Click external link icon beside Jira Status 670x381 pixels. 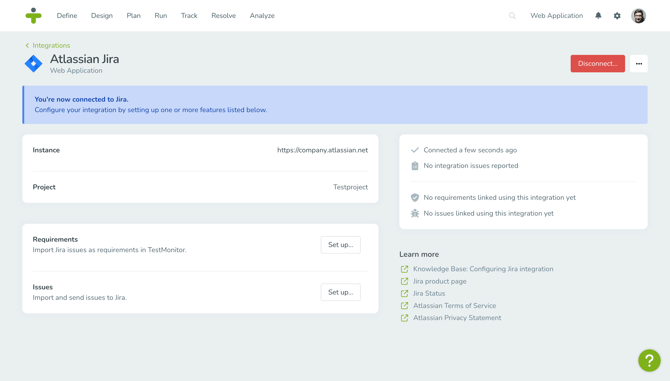point(404,293)
